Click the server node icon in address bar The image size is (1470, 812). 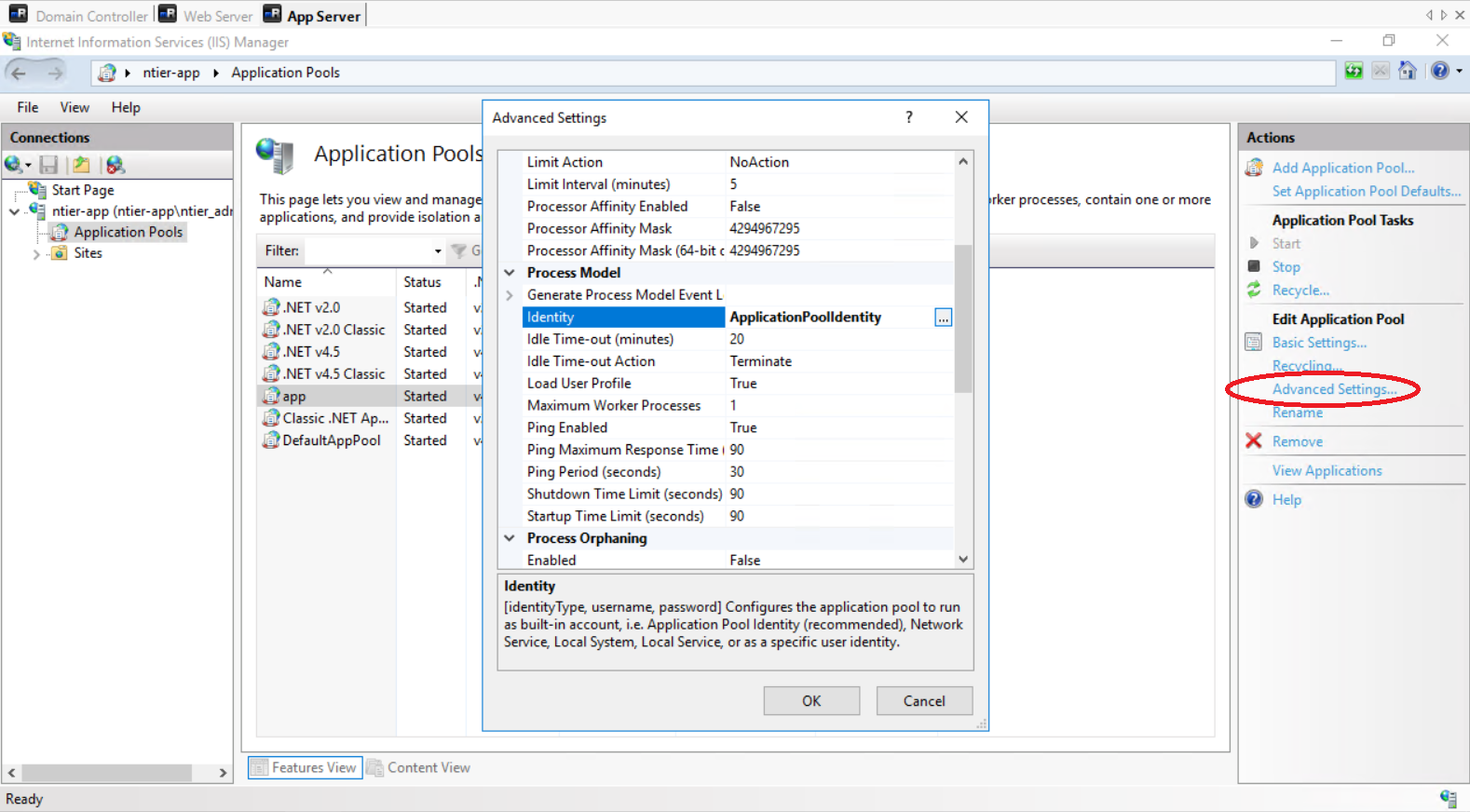108,73
